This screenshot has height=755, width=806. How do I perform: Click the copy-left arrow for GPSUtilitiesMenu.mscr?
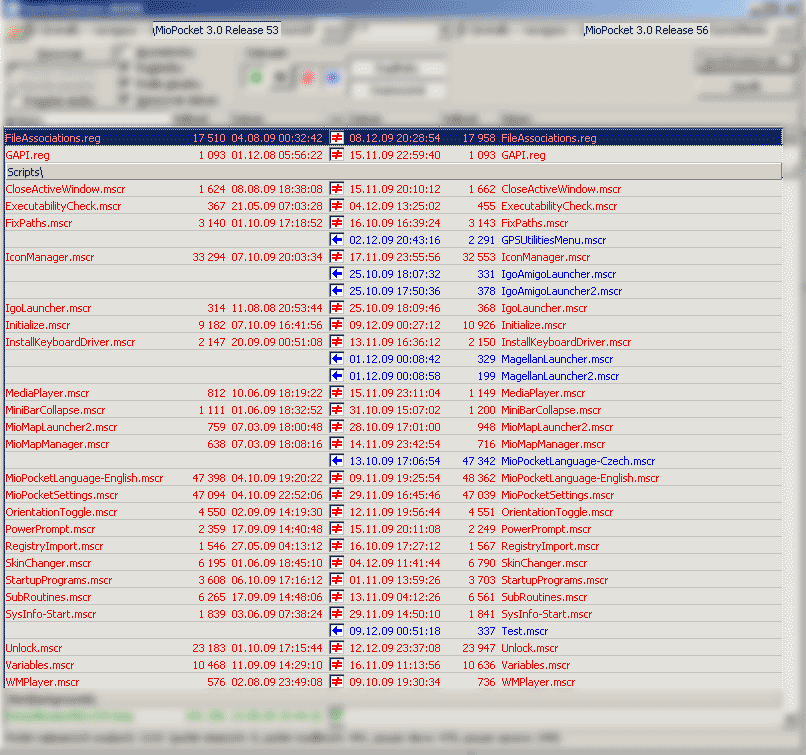coord(337,240)
